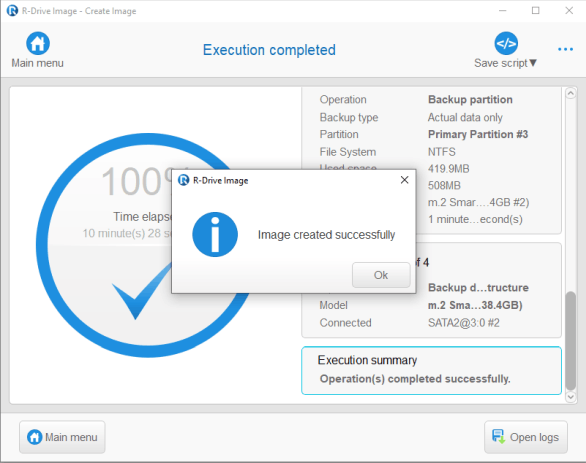Click the Main menu button at bottom

(62, 437)
